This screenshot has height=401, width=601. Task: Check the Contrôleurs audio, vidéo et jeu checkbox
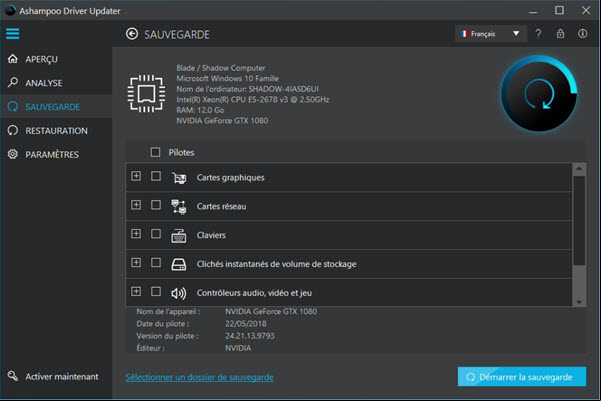(156, 291)
